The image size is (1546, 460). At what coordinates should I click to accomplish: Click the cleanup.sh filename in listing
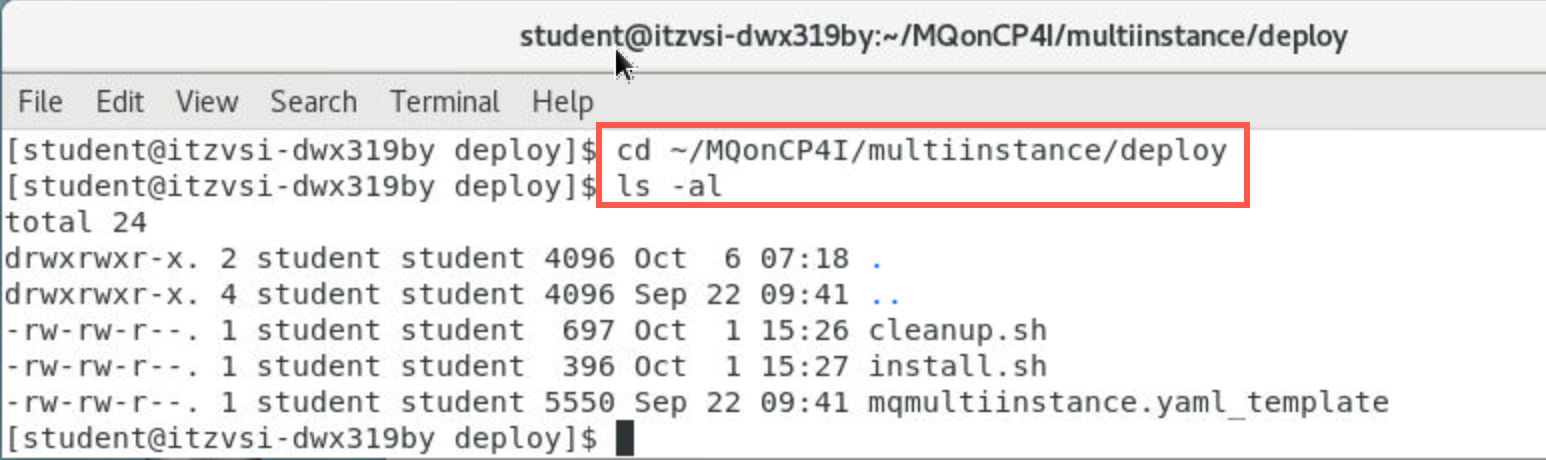click(958, 330)
